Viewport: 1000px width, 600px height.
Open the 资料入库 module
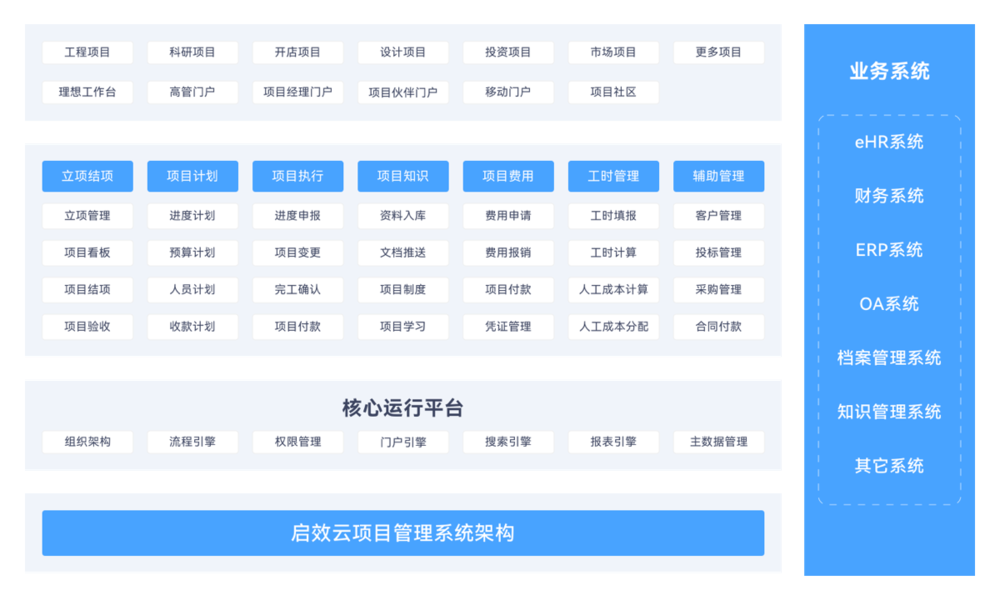tap(403, 216)
